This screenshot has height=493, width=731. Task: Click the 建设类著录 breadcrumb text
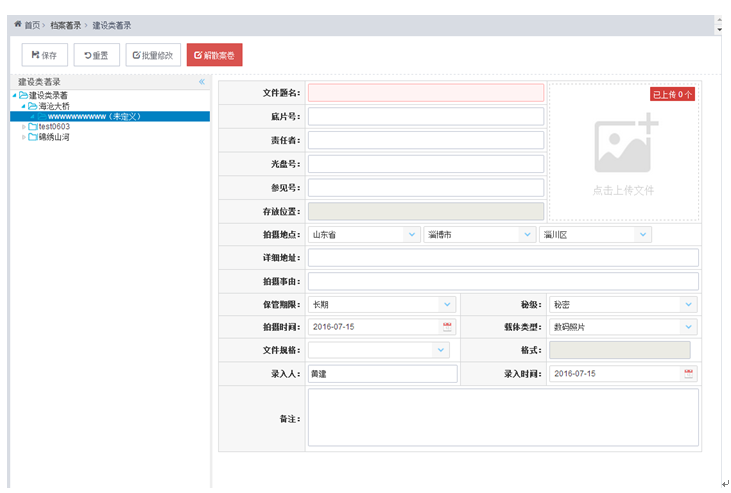(112, 25)
